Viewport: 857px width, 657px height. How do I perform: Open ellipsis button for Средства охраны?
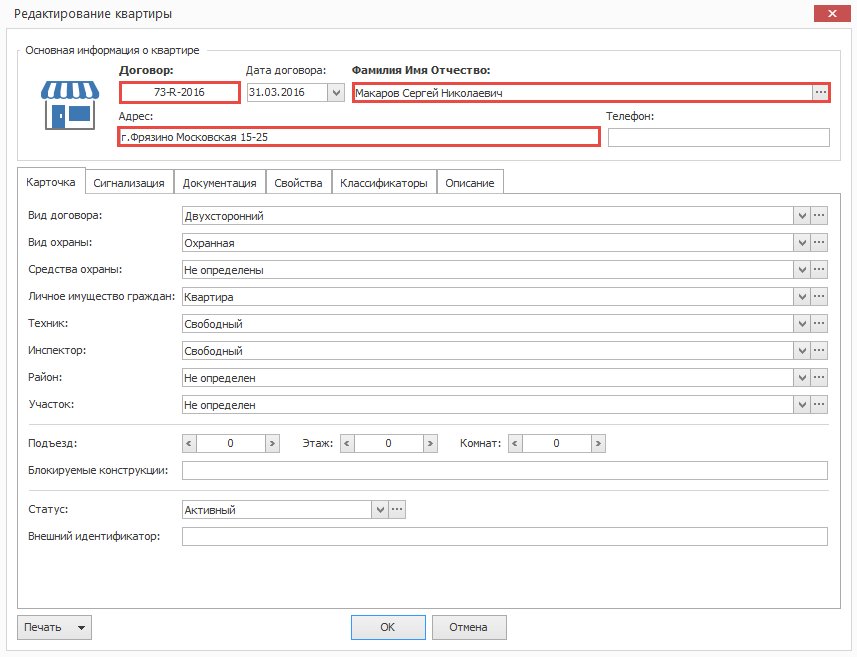819,269
